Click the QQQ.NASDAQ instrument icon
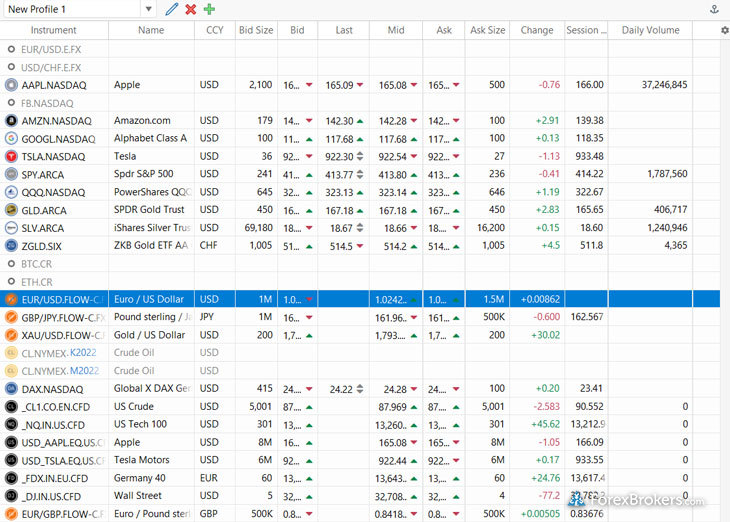Image resolution: width=730 pixels, height=522 pixels. (x=11, y=192)
